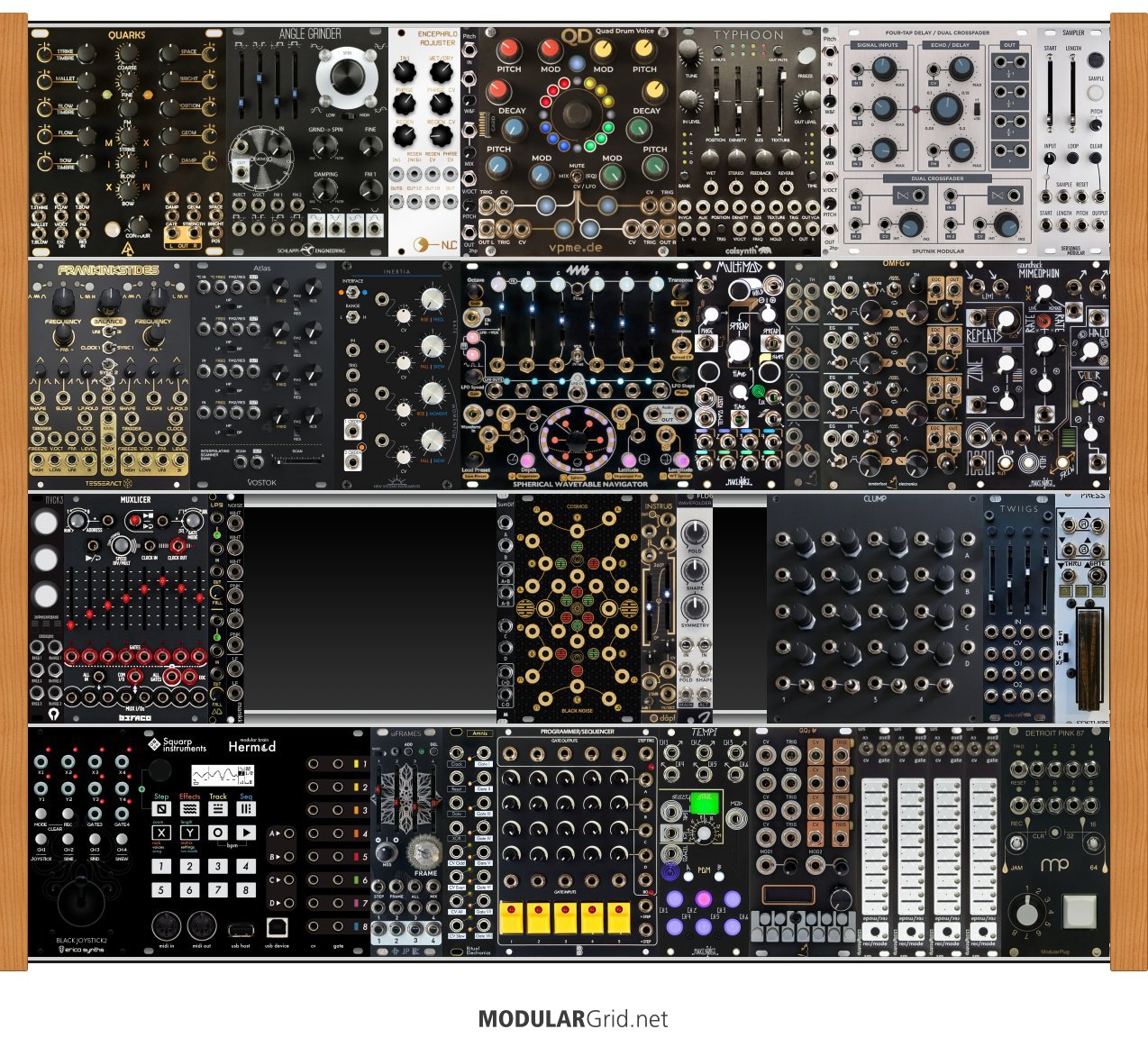Click the Quarks COARSE knob
Viewport: 1148px width, 1038px height.
(x=128, y=54)
